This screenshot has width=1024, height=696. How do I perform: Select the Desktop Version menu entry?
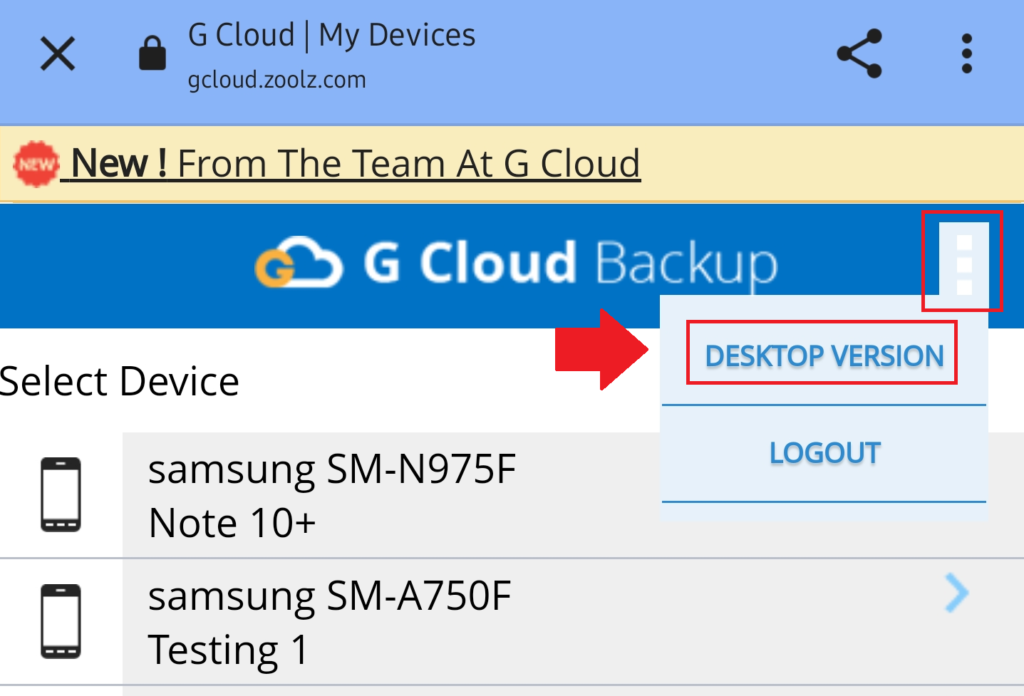(x=822, y=355)
